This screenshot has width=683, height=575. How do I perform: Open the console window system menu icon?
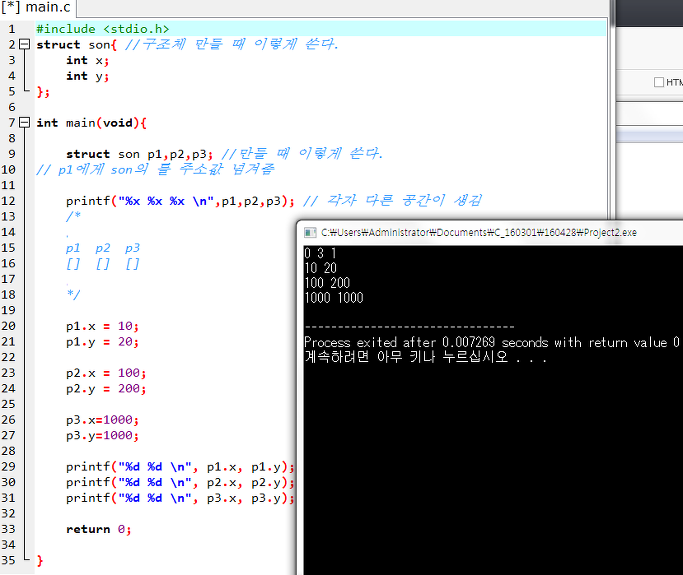click(310, 233)
